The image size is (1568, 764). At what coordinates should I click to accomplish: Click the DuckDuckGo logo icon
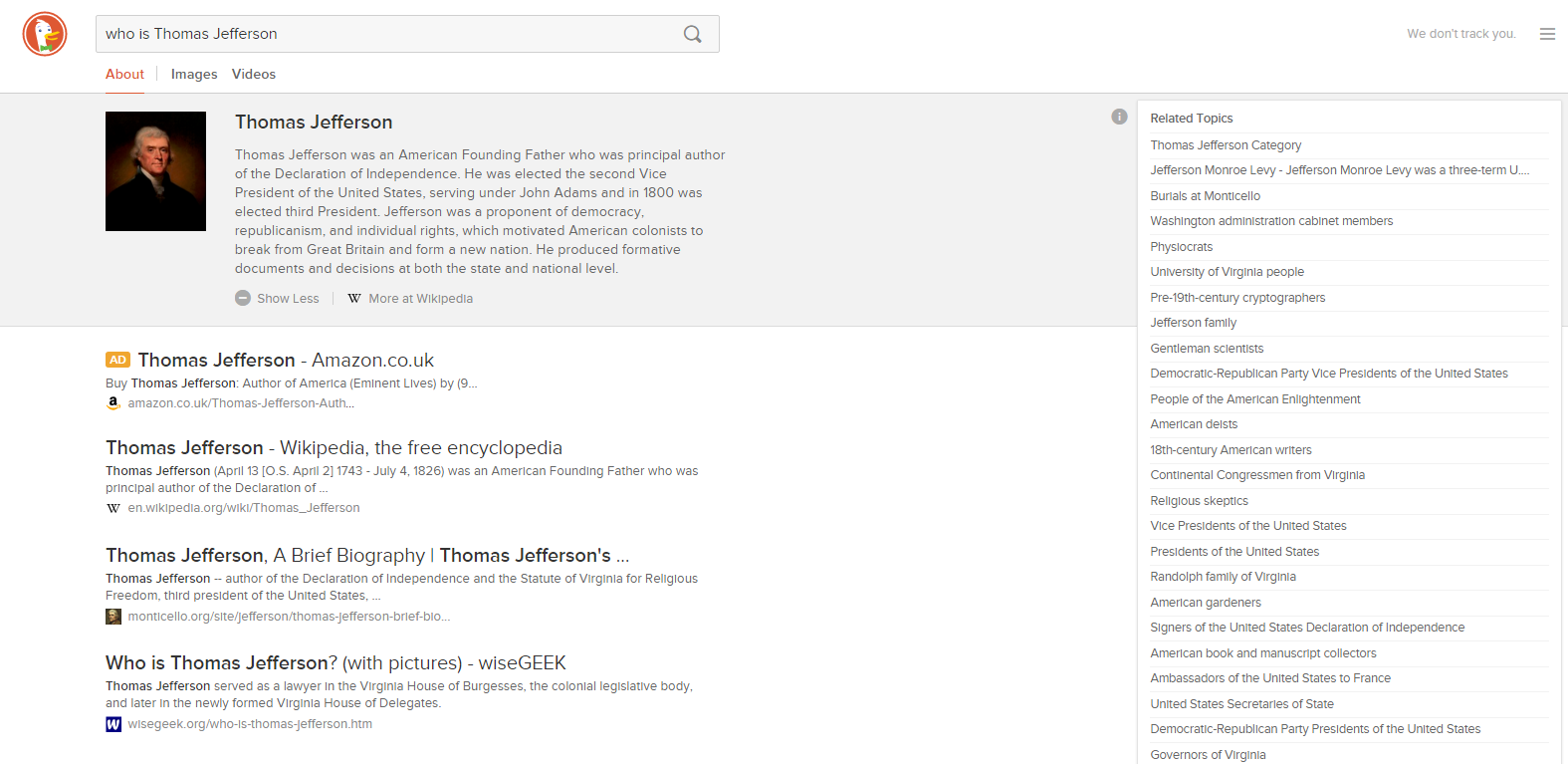coord(45,34)
